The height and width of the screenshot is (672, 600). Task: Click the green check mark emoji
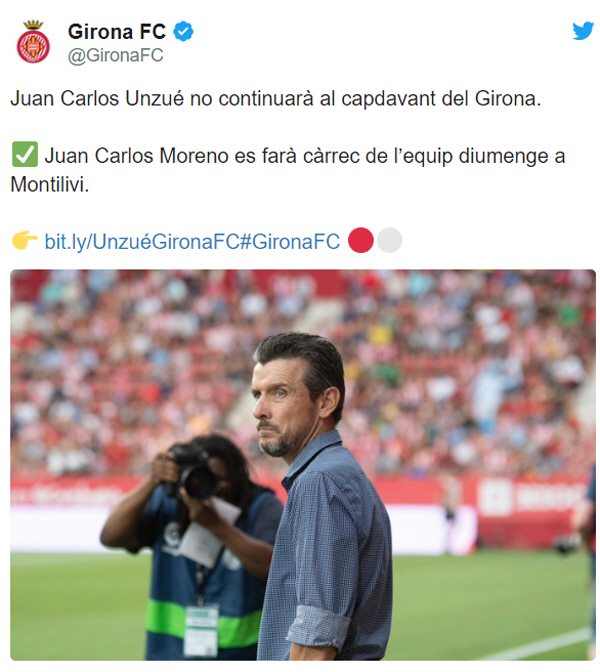[x=25, y=154]
